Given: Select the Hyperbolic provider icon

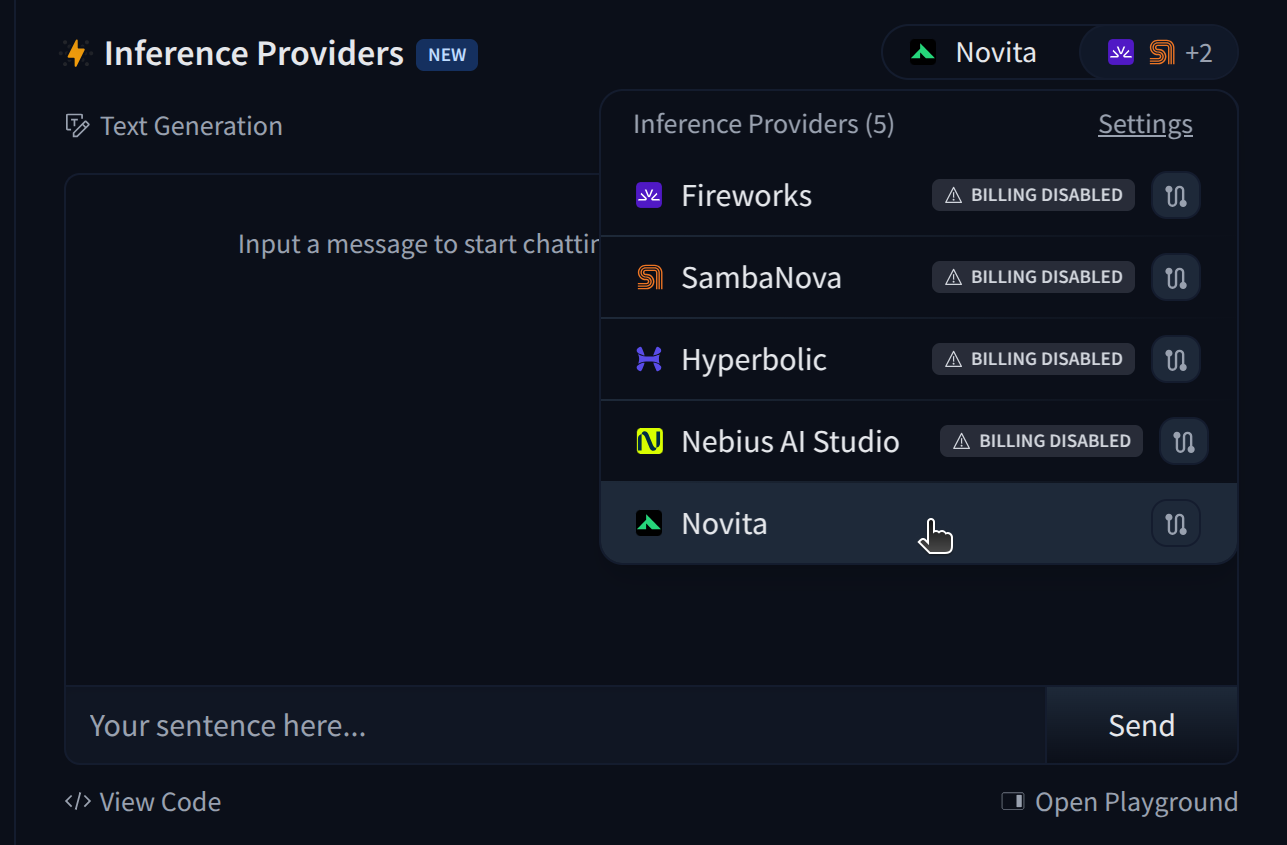Looking at the screenshot, I should click(648, 359).
